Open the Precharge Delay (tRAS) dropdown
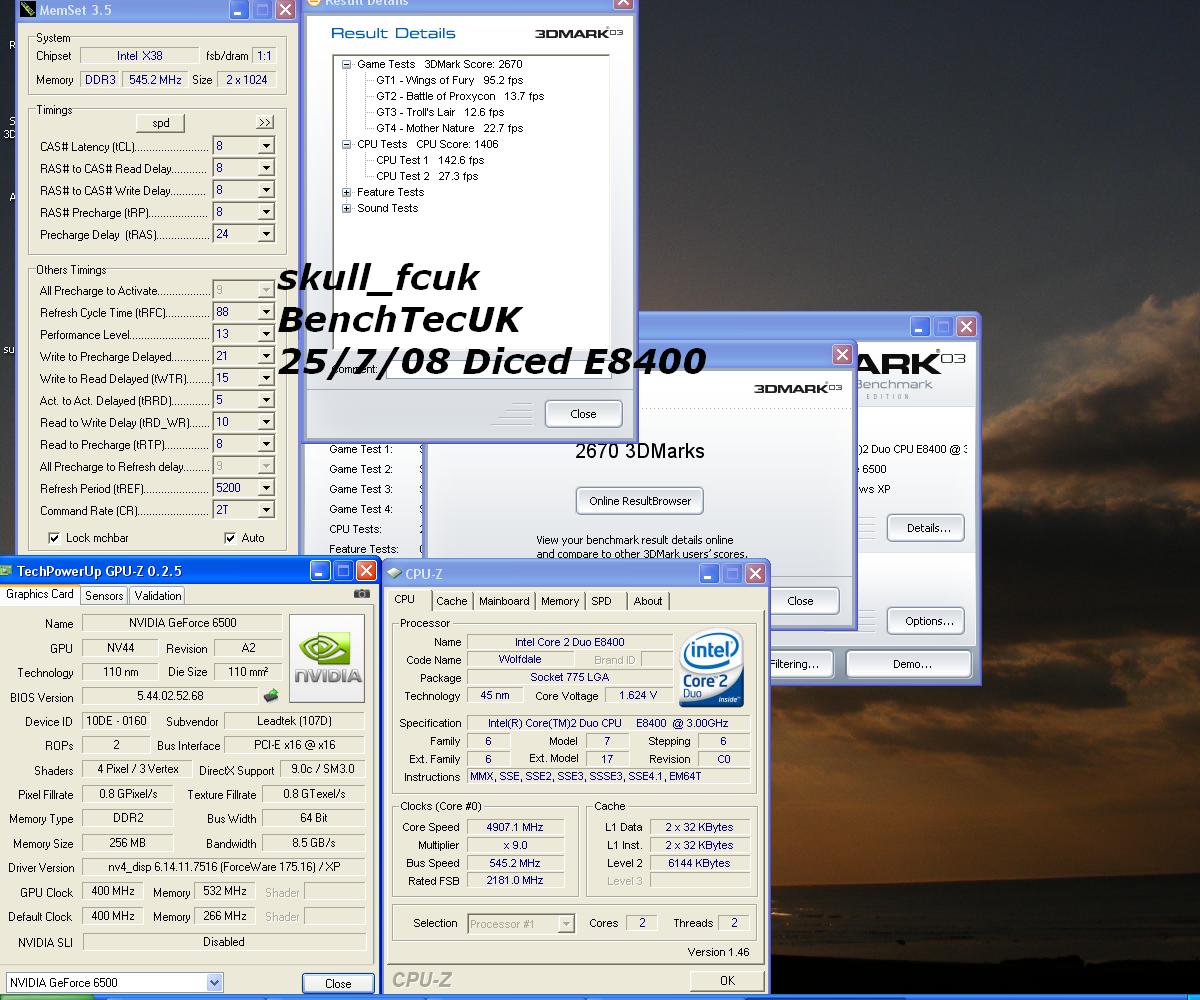The width and height of the screenshot is (1200, 1000). (266, 234)
